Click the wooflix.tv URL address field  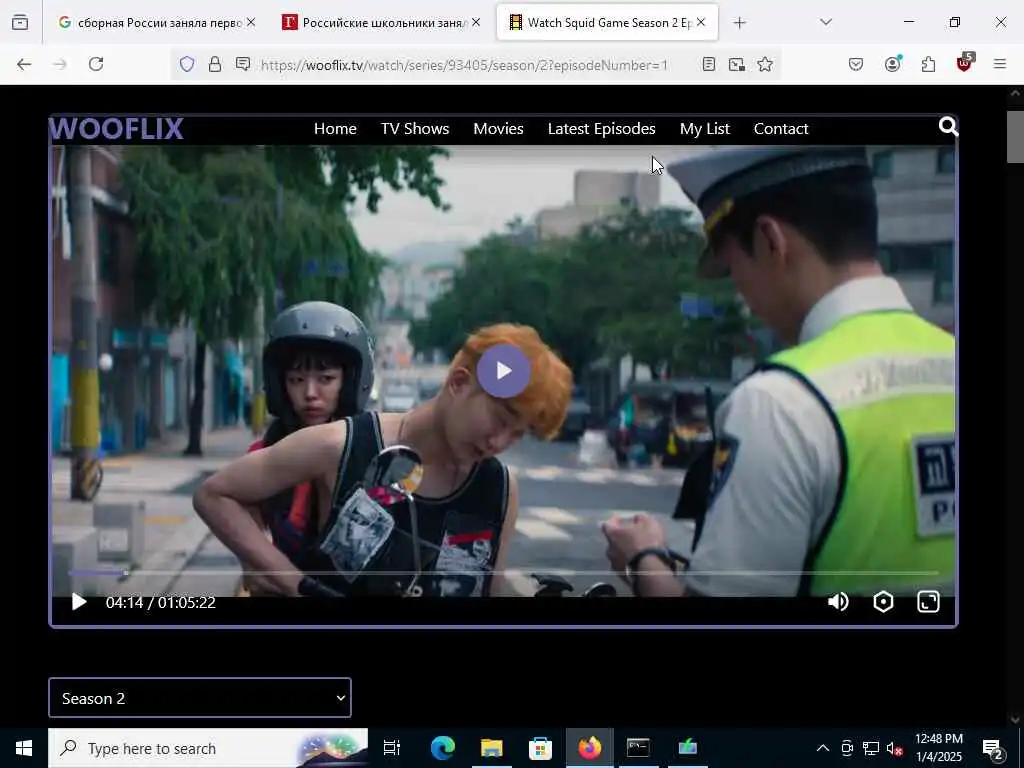click(x=464, y=65)
